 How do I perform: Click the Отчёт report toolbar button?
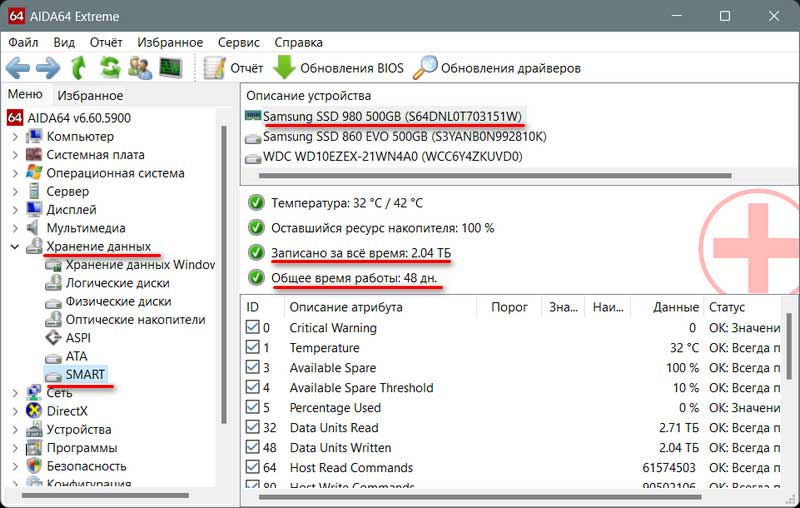pos(233,68)
